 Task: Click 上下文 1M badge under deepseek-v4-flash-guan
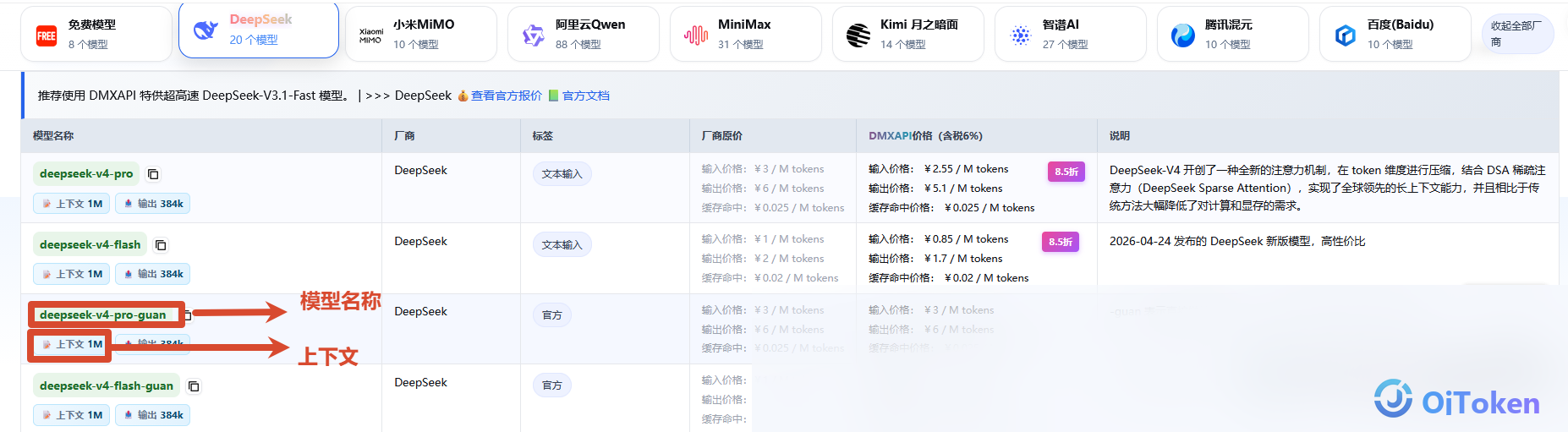click(x=71, y=415)
